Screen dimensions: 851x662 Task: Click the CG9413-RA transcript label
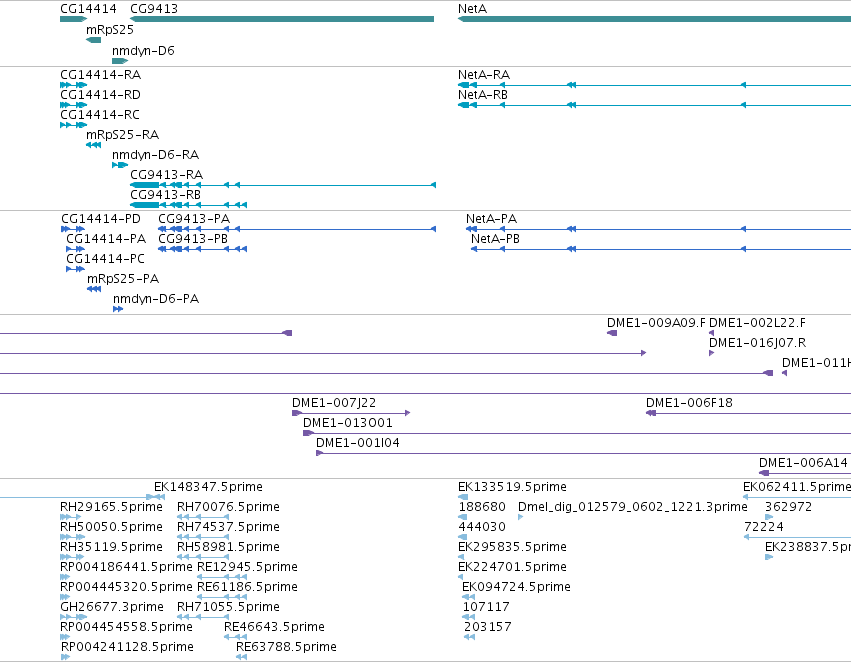(167, 175)
